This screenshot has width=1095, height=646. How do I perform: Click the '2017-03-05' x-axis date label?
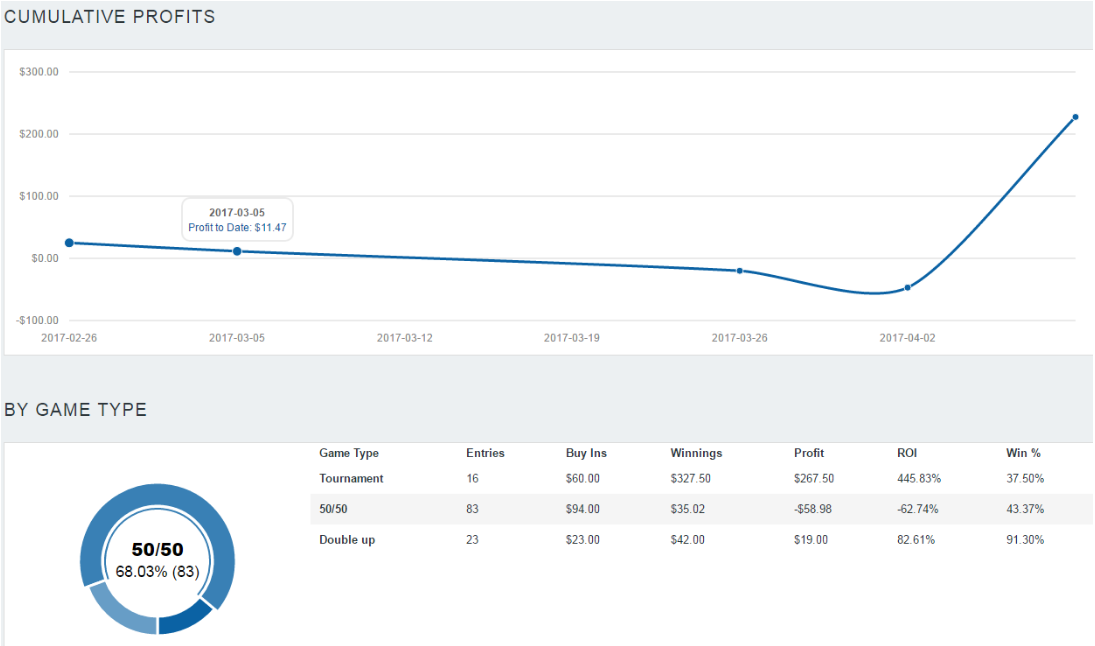click(237, 338)
